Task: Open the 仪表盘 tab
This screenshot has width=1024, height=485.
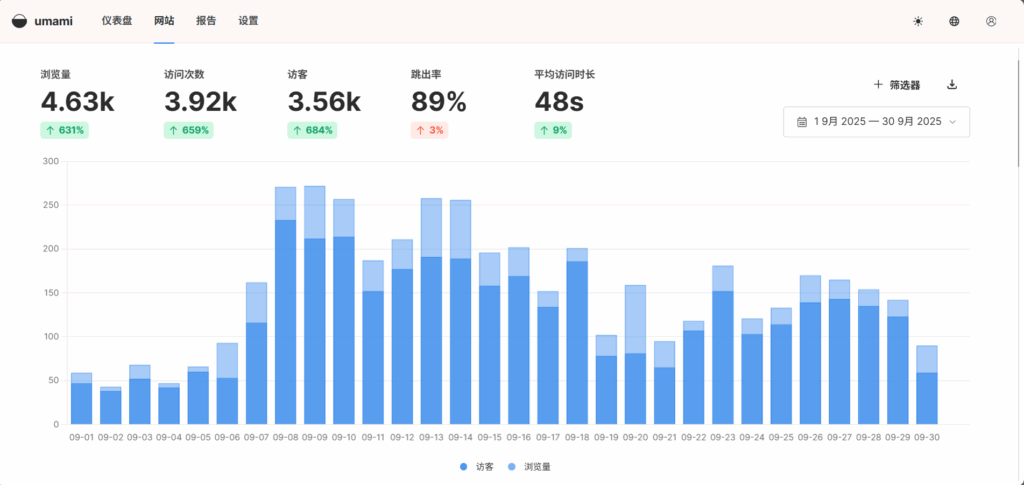Action: point(117,21)
